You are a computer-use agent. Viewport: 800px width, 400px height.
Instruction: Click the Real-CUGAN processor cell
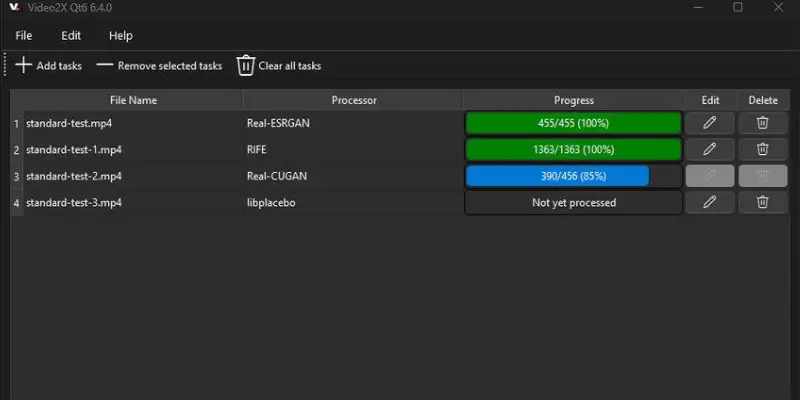pos(354,176)
